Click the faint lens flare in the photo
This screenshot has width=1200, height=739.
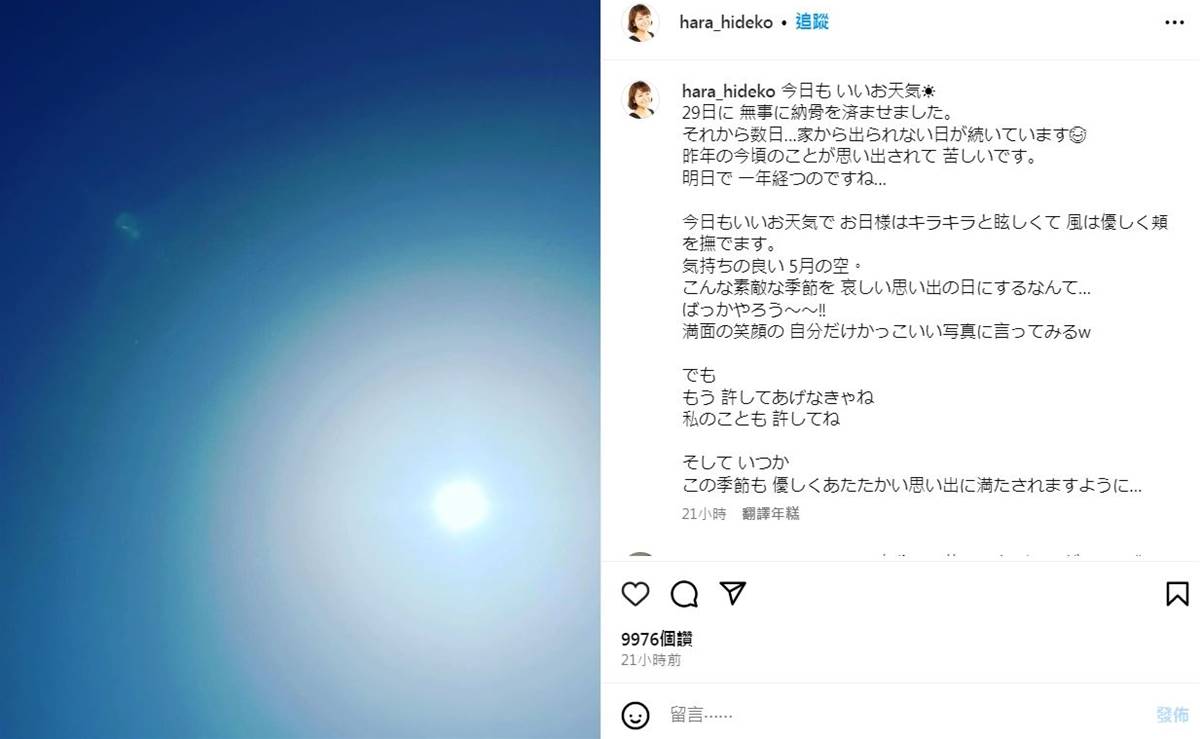128,226
